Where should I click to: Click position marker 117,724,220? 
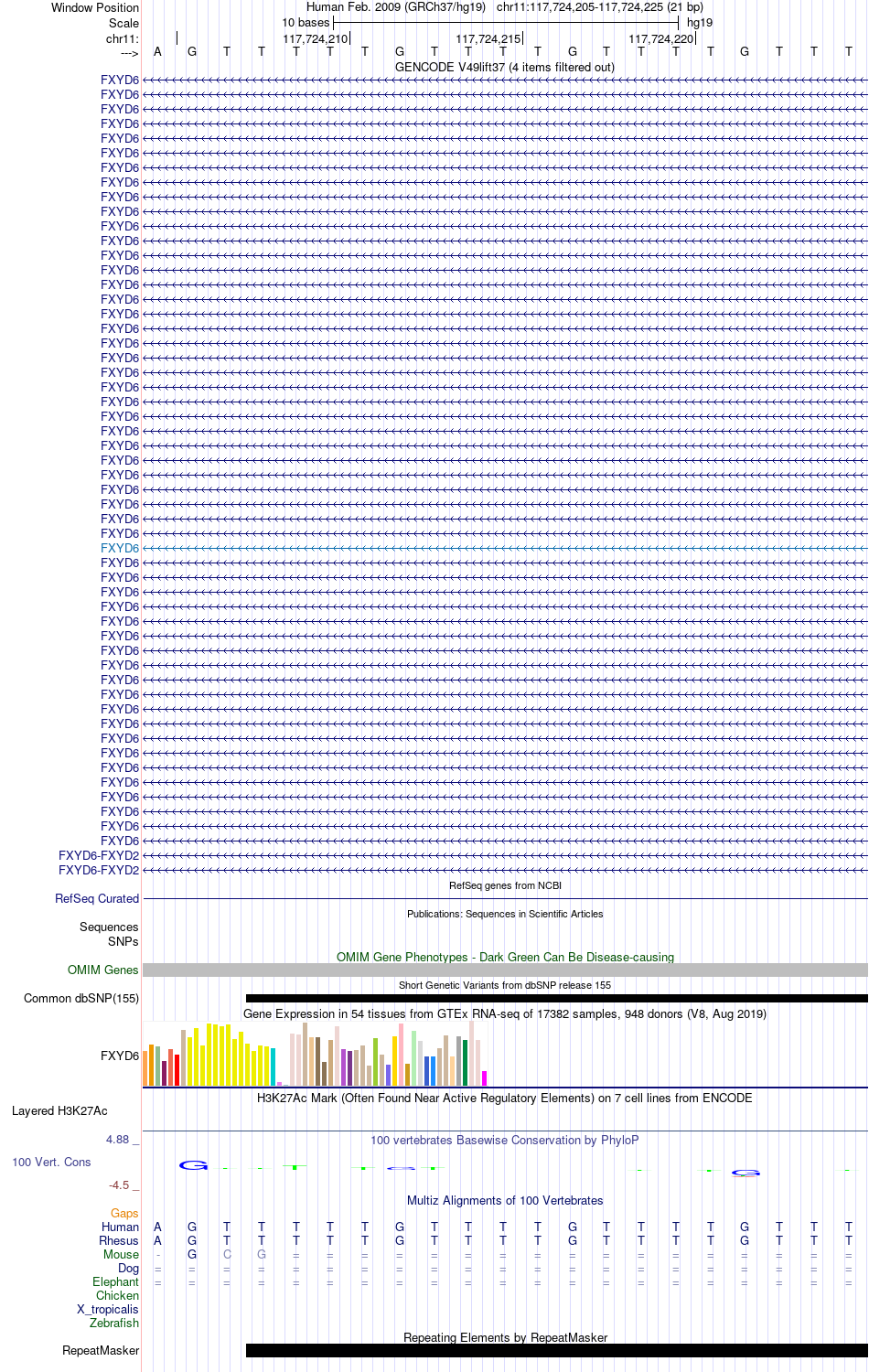pos(661,38)
